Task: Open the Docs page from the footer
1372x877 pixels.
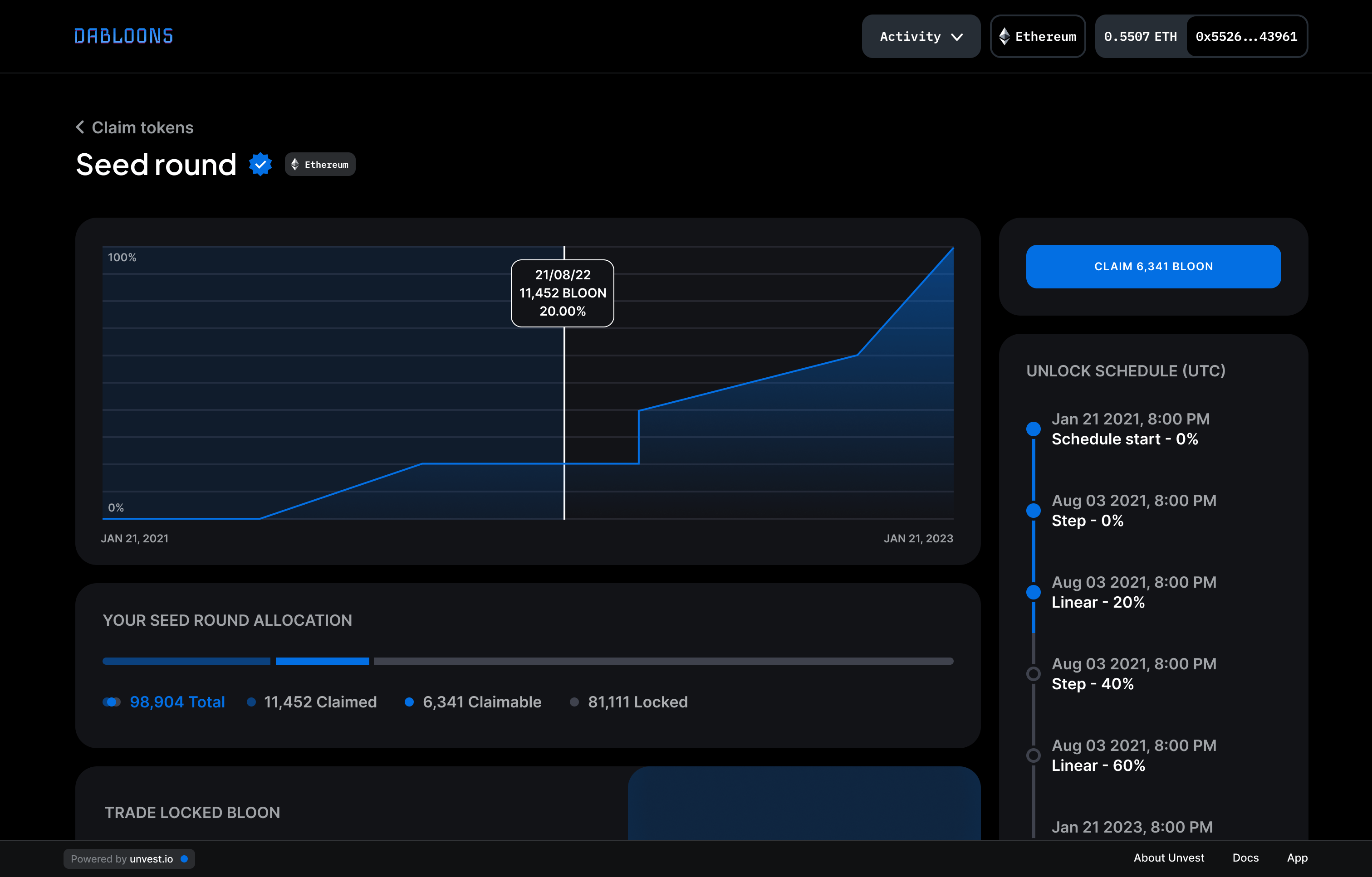Action: pyautogui.click(x=1245, y=858)
